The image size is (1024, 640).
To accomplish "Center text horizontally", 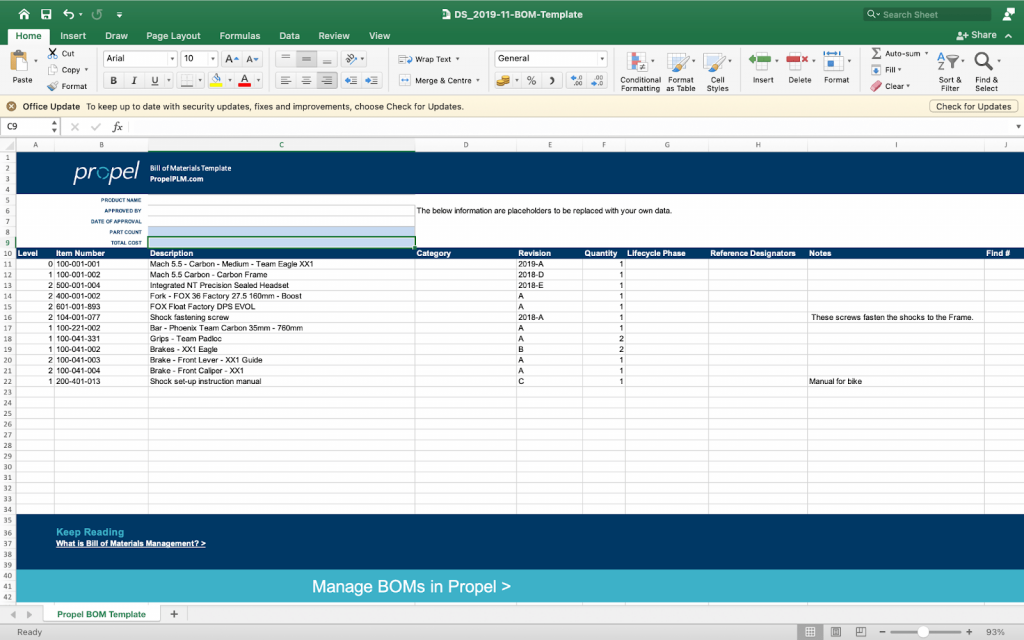I will click(306, 80).
